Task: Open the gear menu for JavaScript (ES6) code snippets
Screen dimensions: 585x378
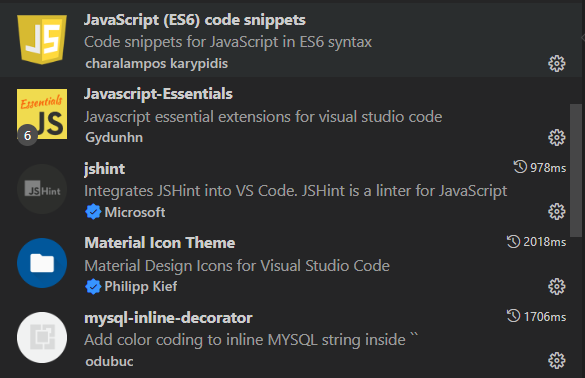Action: coord(557,64)
